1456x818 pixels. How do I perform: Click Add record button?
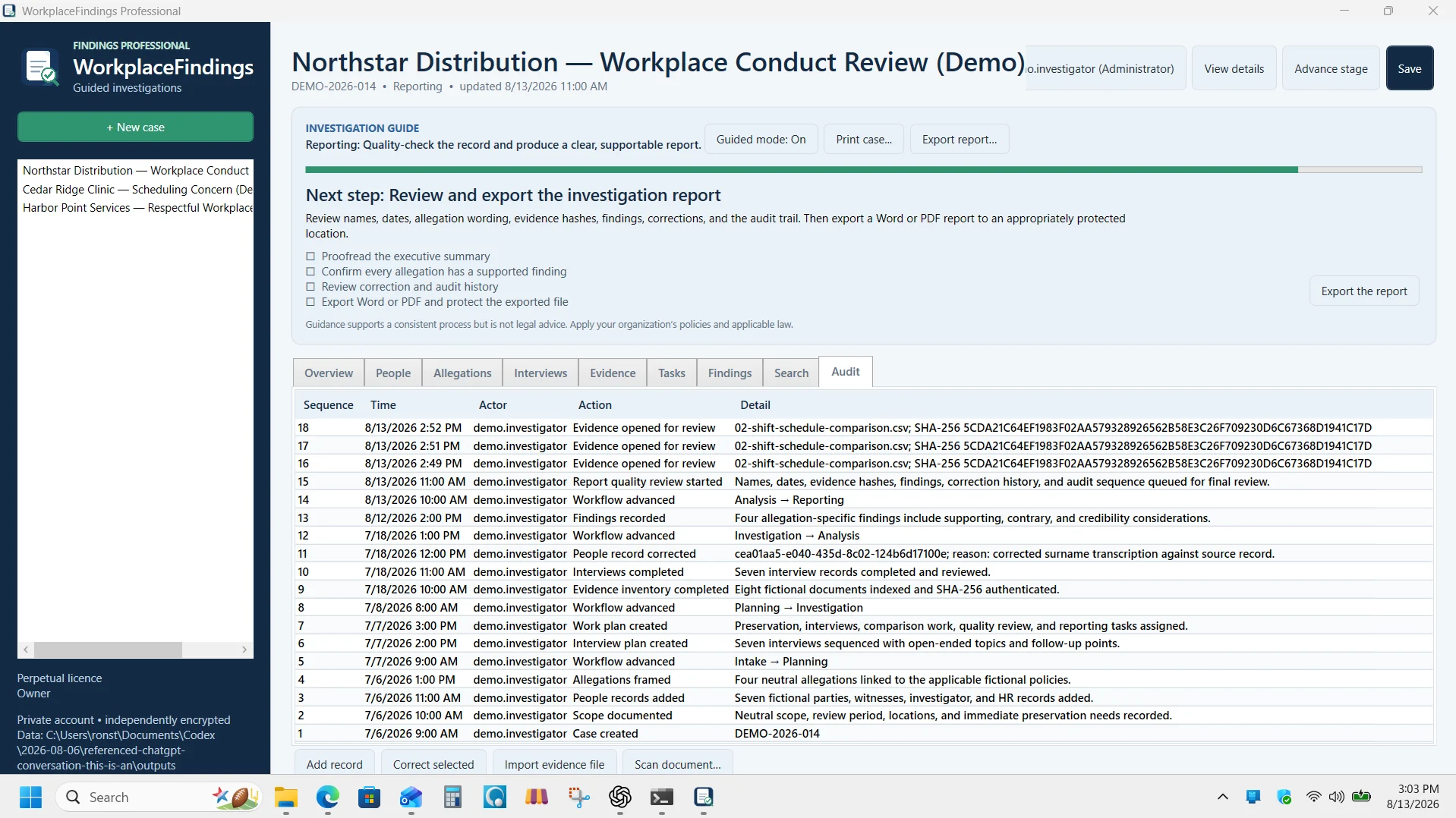pyautogui.click(x=334, y=764)
